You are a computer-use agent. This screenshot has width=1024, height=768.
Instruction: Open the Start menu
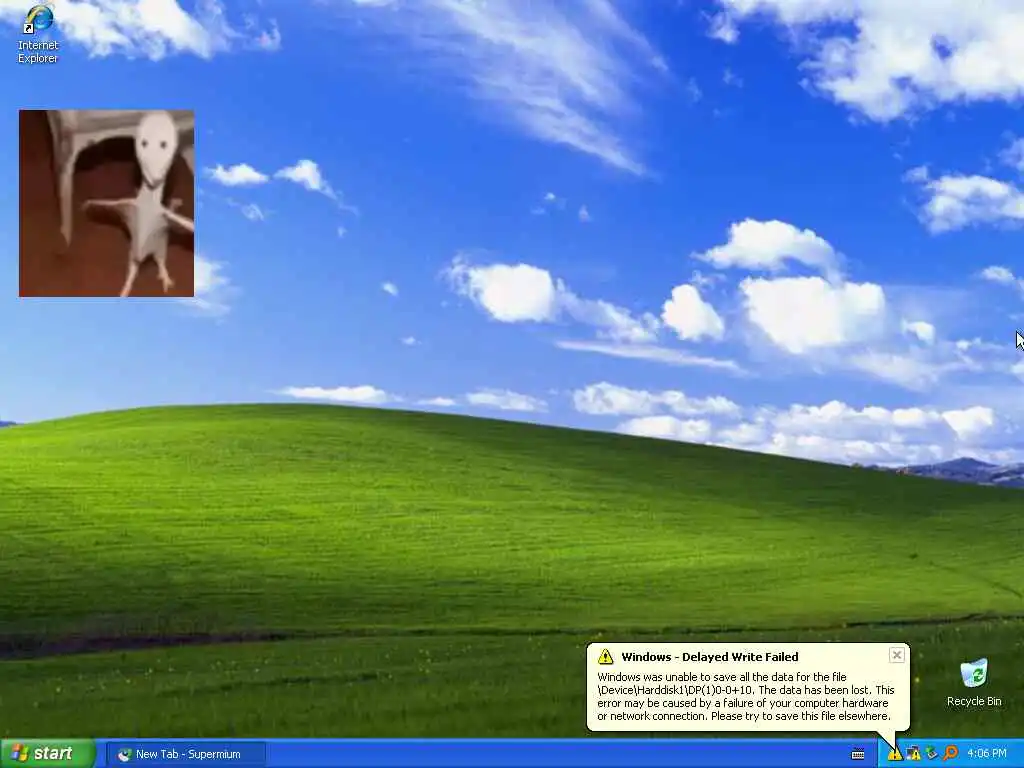[x=48, y=754]
